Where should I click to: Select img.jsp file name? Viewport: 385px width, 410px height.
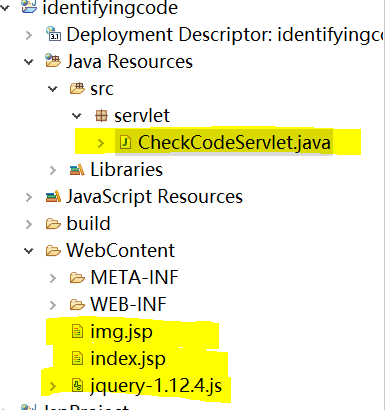tap(122, 333)
